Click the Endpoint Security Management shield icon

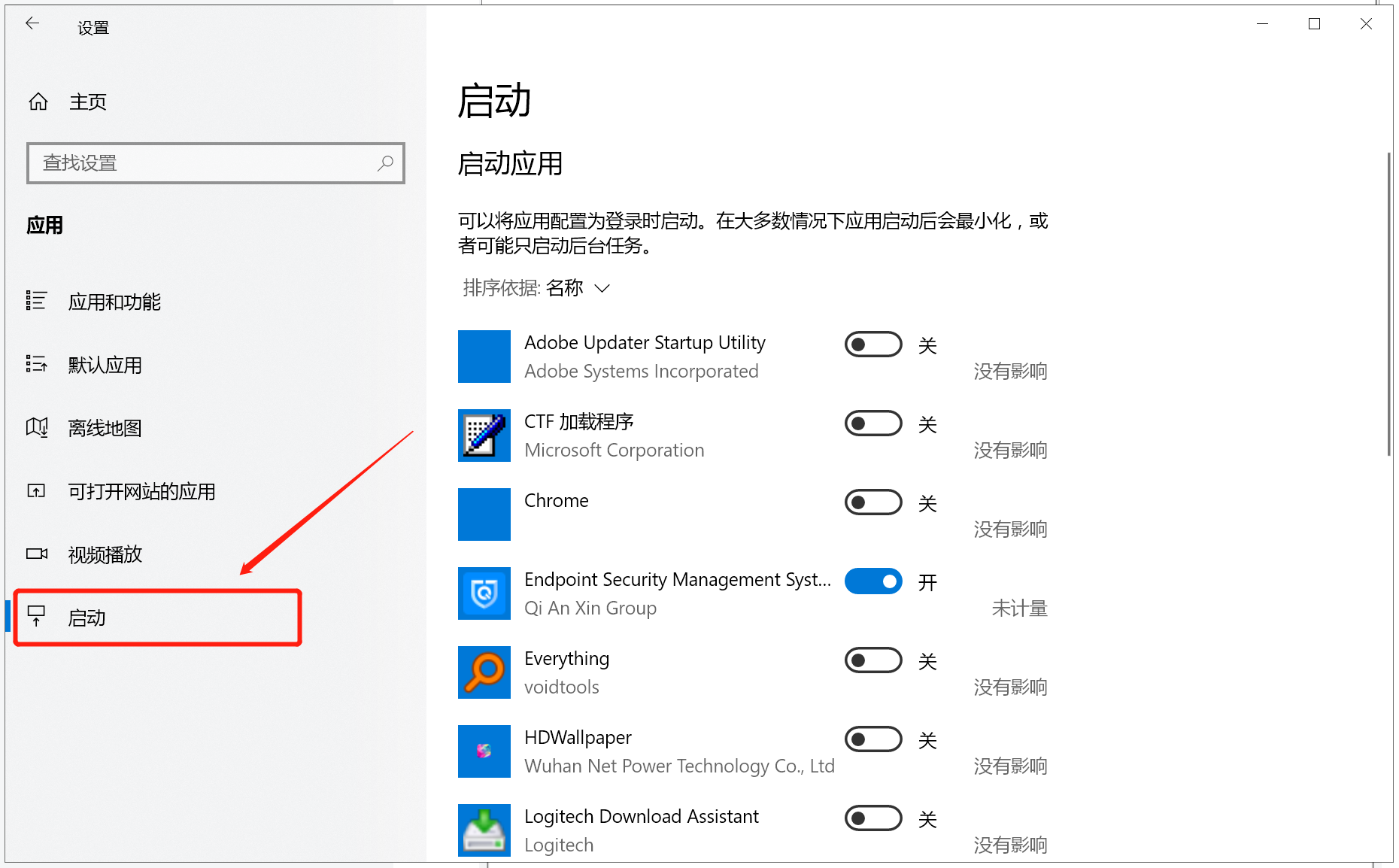click(484, 593)
